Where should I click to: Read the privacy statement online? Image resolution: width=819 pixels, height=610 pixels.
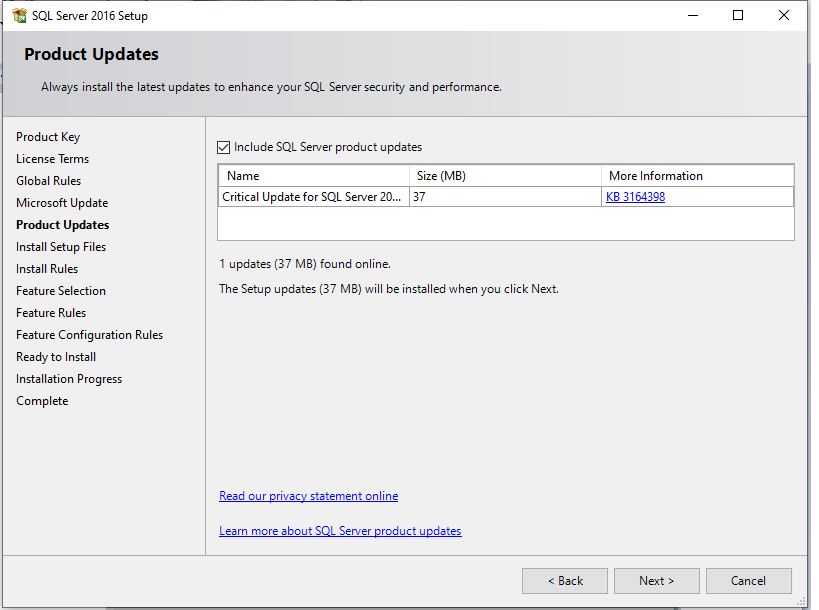[307, 495]
